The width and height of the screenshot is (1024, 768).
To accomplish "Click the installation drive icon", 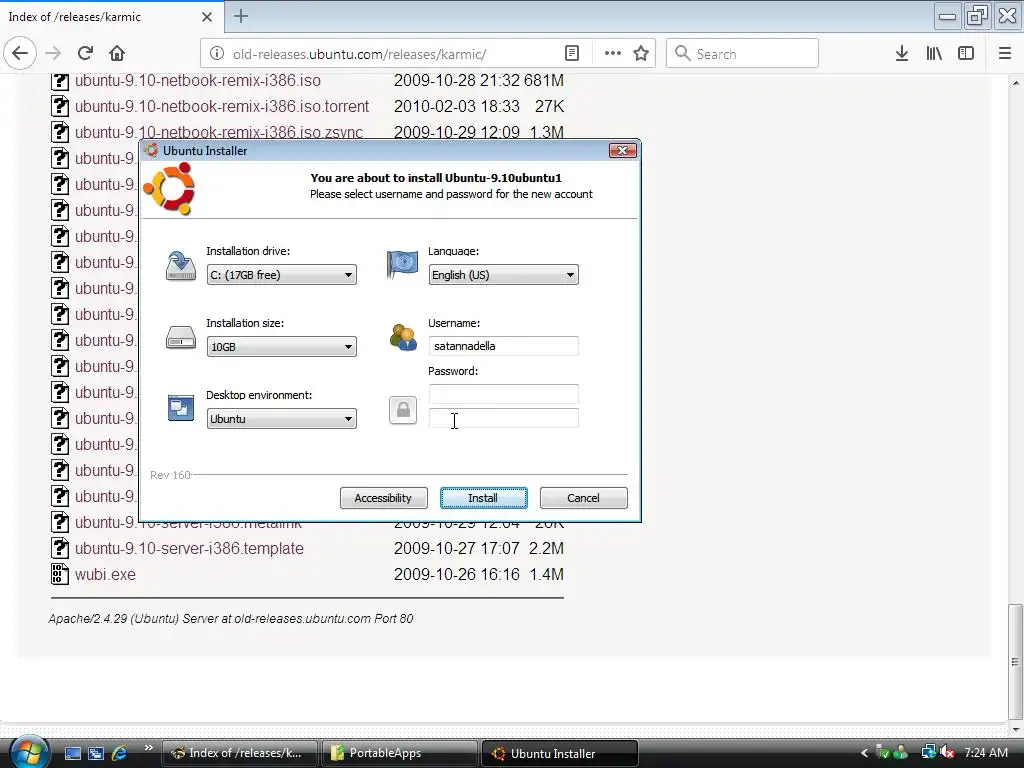I will point(181,266).
